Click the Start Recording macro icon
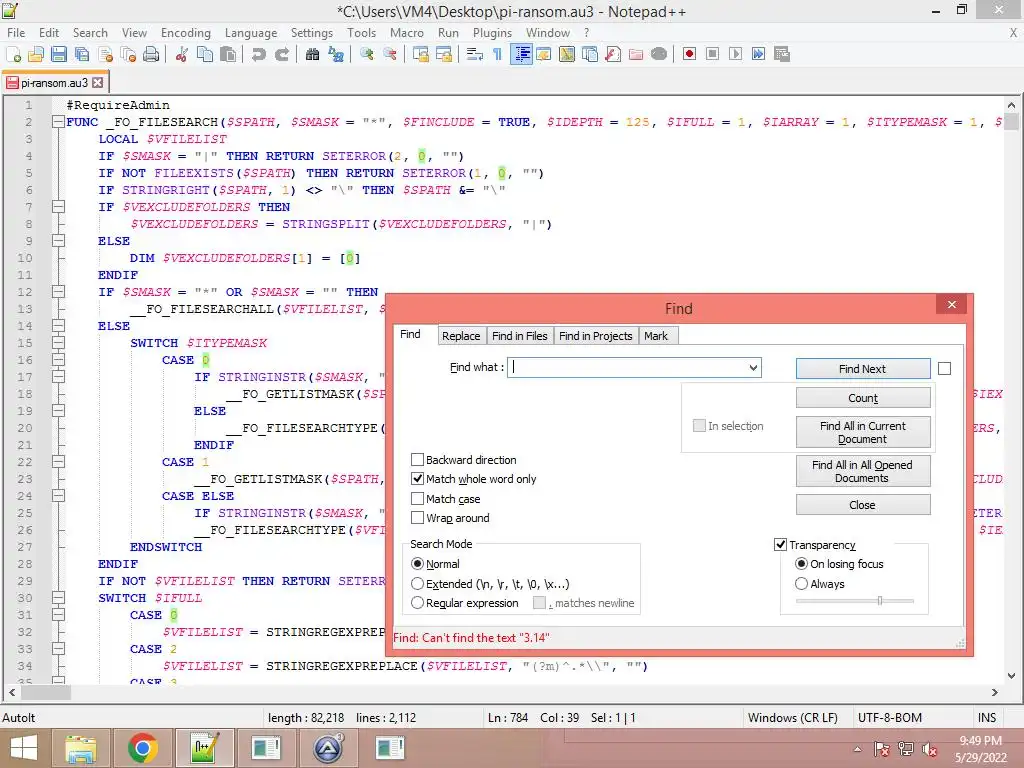The image size is (1024, 768). click(689, 54)
